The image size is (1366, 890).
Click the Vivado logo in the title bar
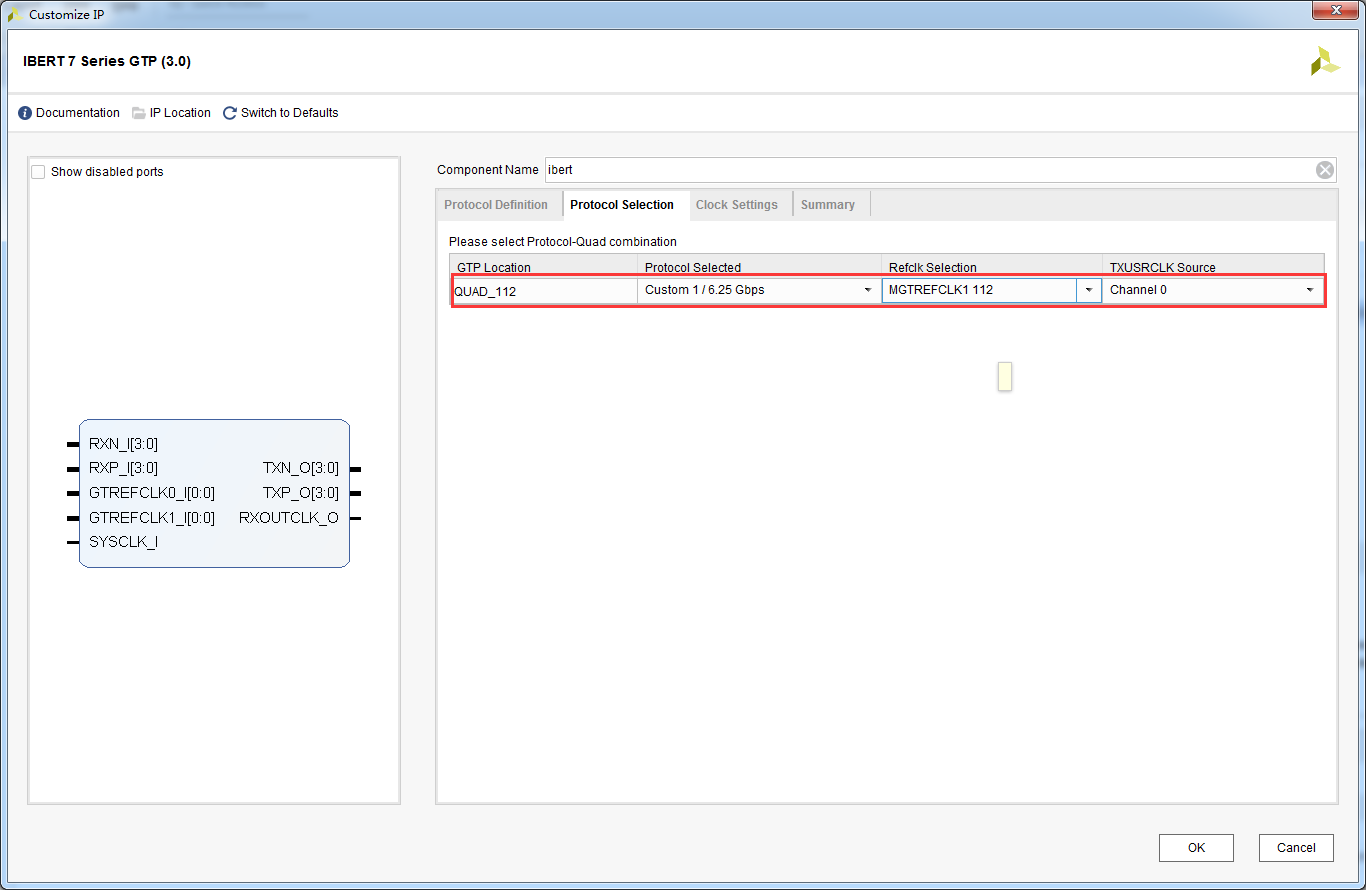16,15
